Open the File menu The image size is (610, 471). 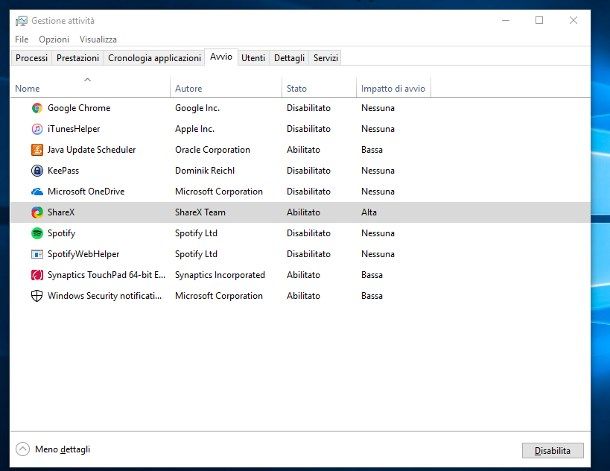22,39
